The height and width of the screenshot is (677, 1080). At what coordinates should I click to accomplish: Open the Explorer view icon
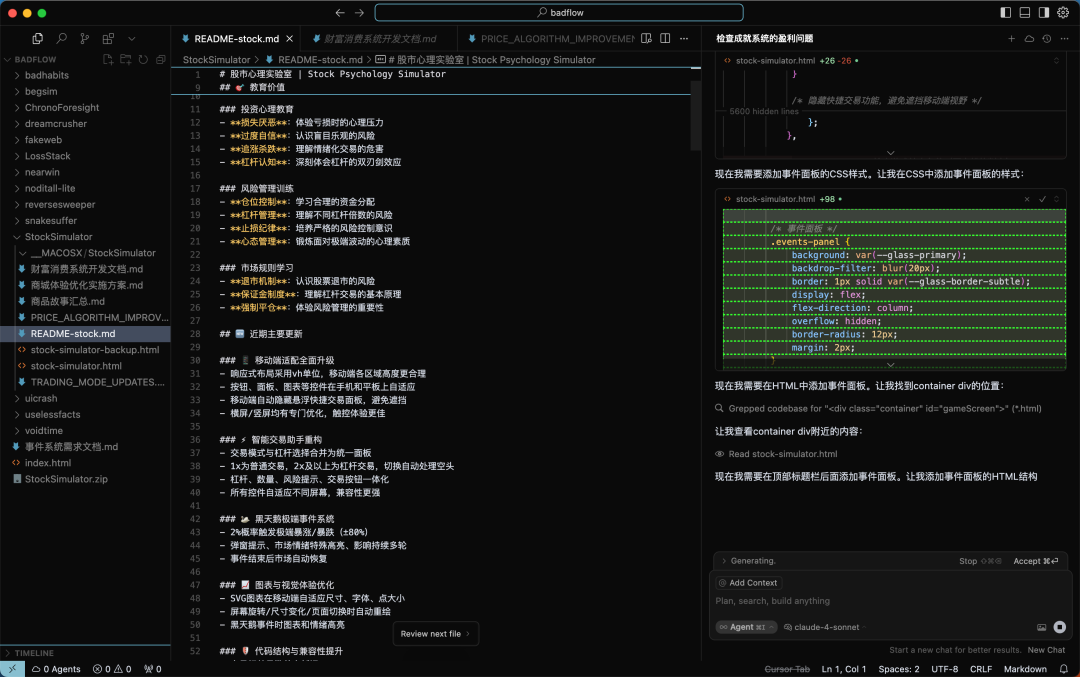tap(38, 39)
